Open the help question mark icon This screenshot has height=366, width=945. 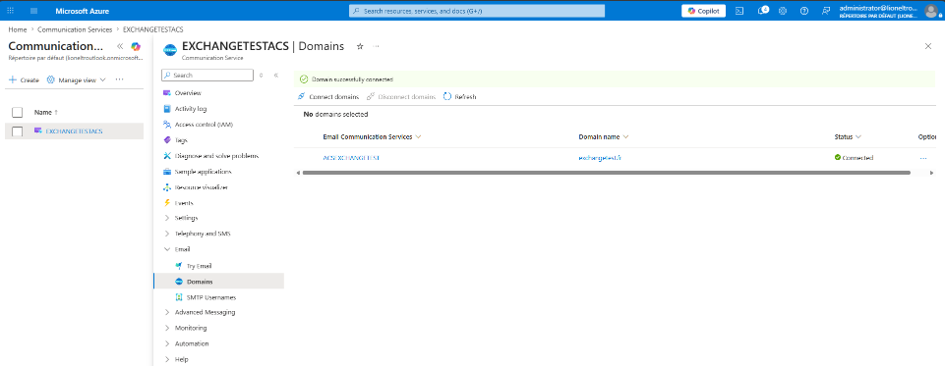click(804, 11)
